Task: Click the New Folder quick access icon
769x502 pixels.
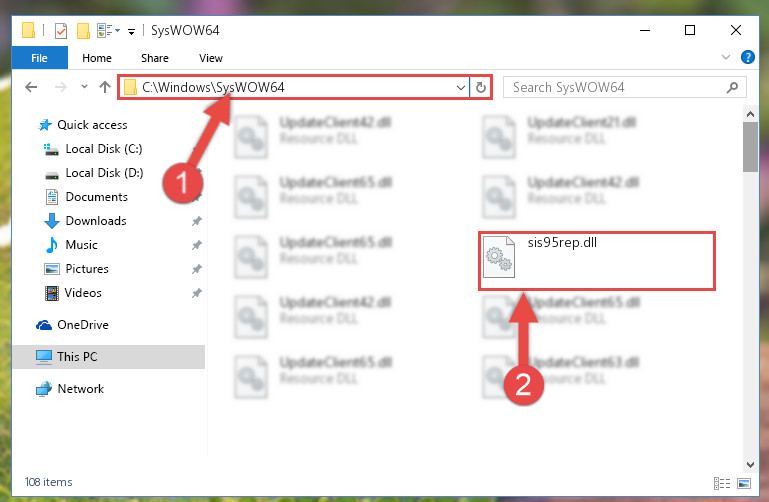Action: point(83,31)
